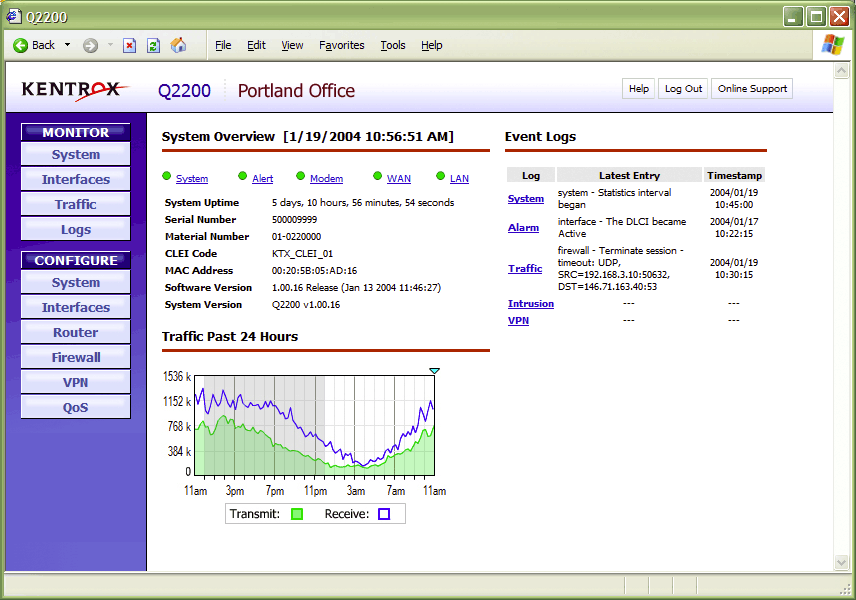The width and height of the screenshot is (856, 600).
Task: Click the Kentrox logo
Action: pos(70,90)
